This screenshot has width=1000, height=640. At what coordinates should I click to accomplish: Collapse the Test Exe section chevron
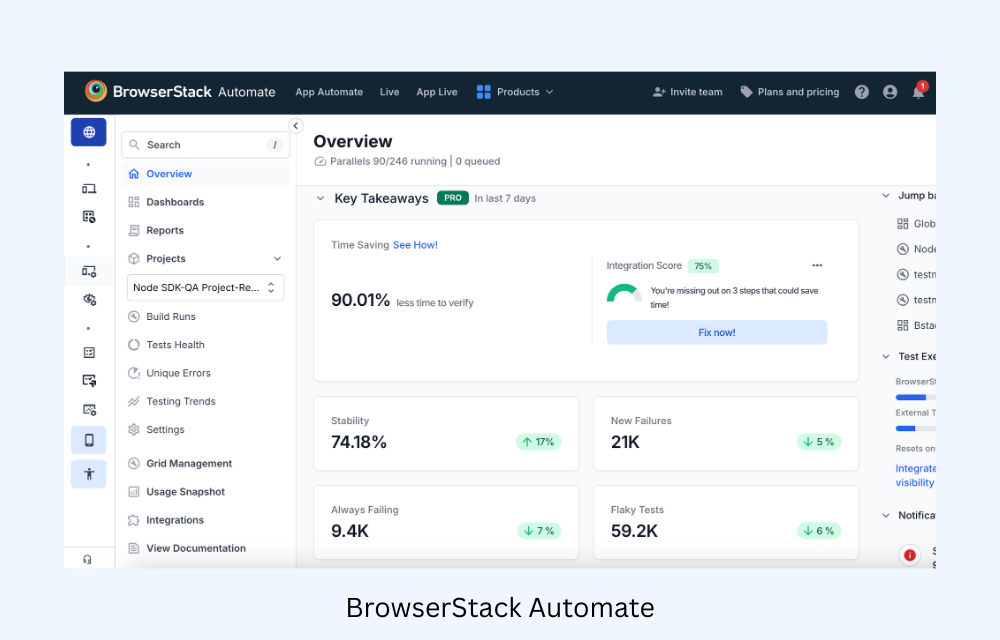tap(886, 356)
